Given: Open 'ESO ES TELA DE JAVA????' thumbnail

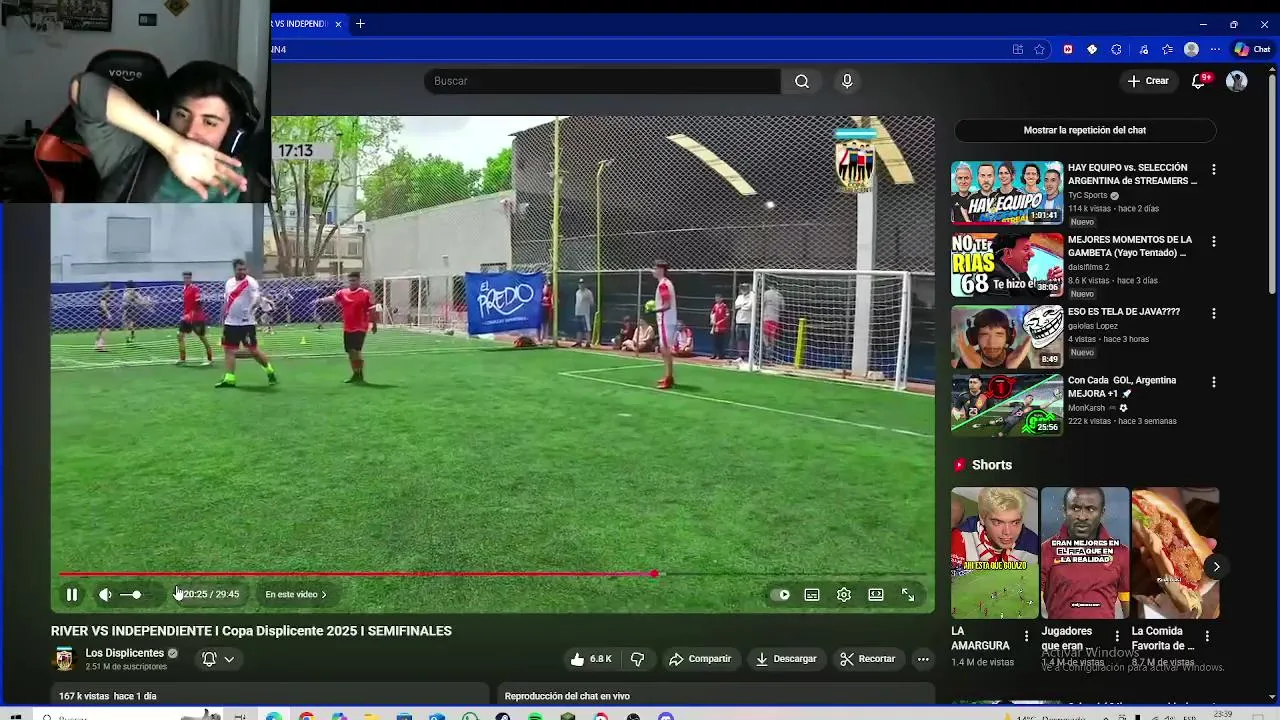Looking at the screenshot, I should coord(1007,336).
